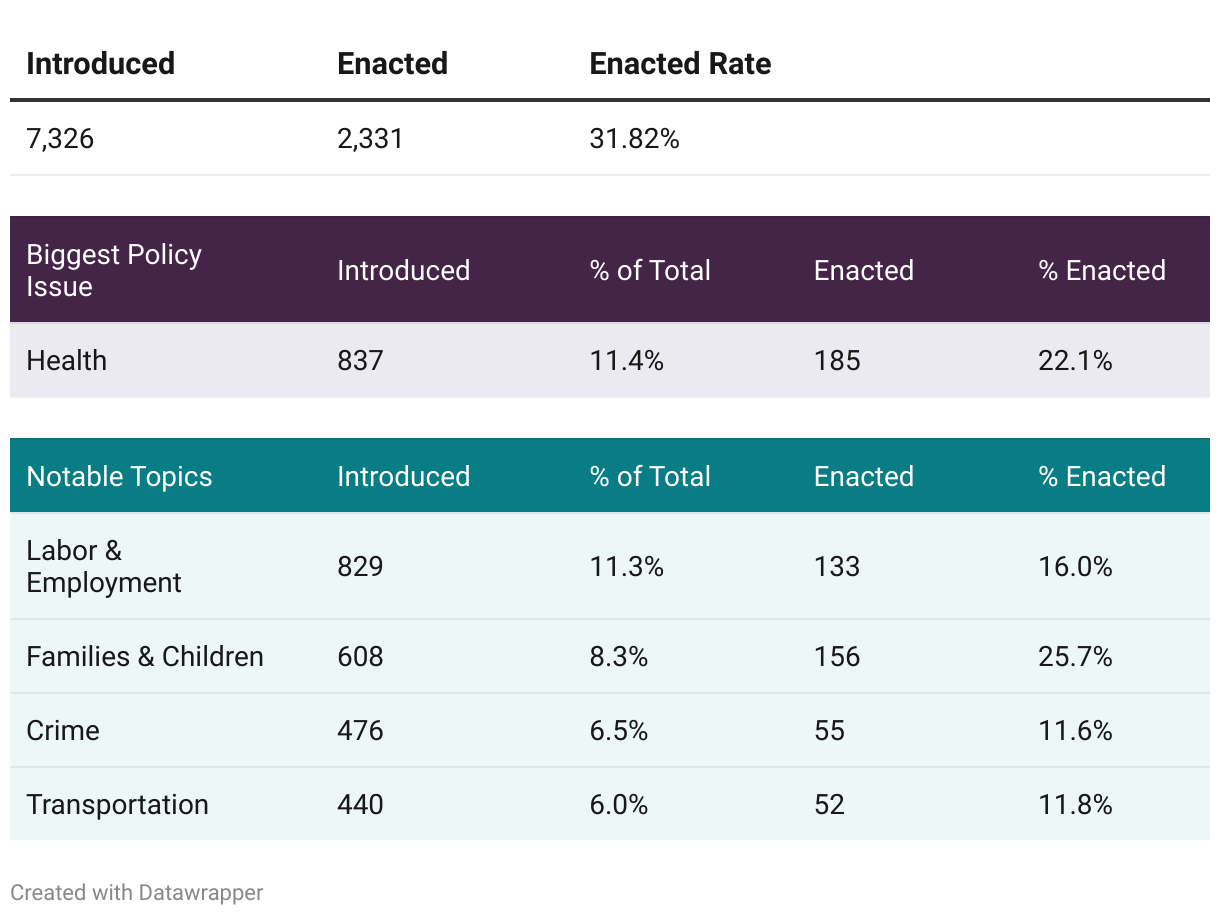Viewport: 1220px width, 916px height.
Task: Select the 7,326 introduced total cell
Action: 60,138
